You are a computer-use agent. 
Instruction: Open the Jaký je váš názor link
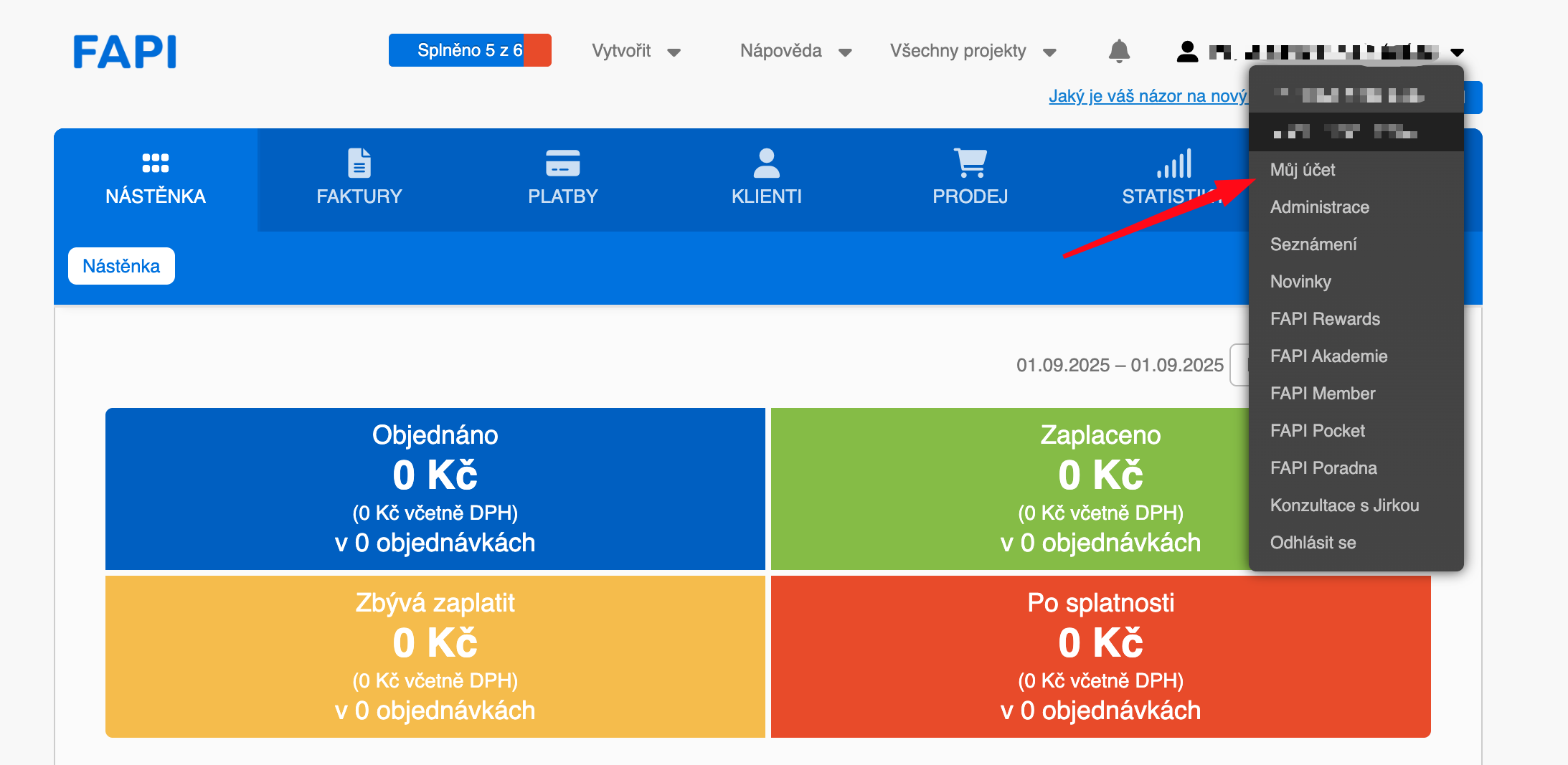click(1148, 96)
